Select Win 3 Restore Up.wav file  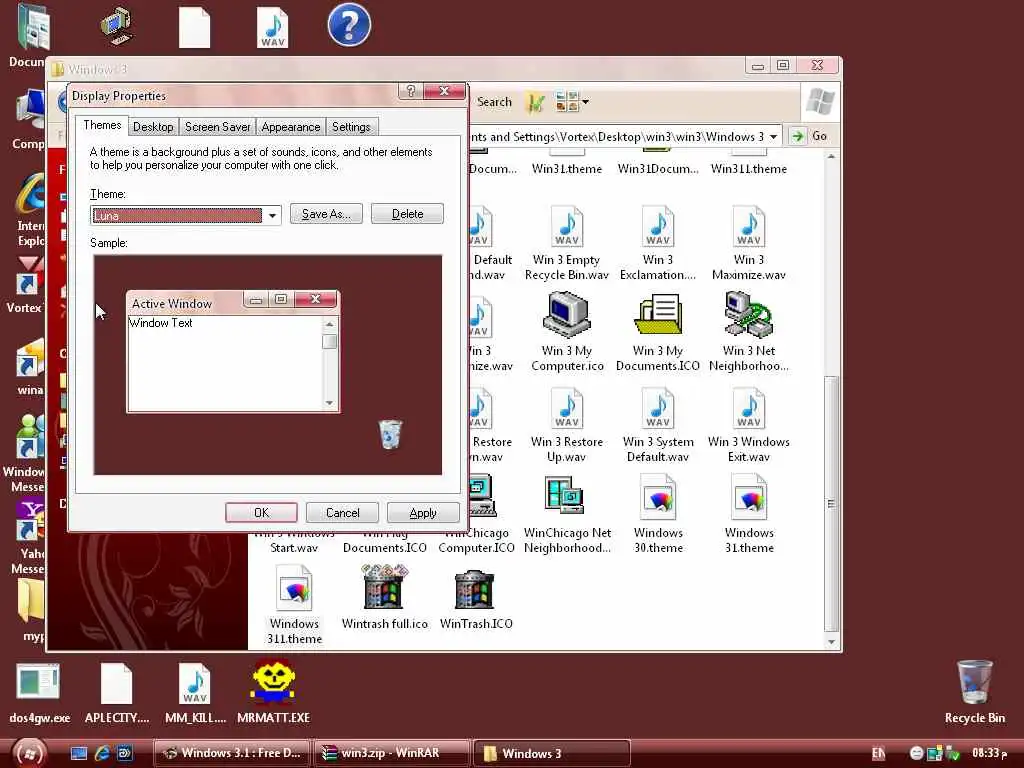point(567,425)
